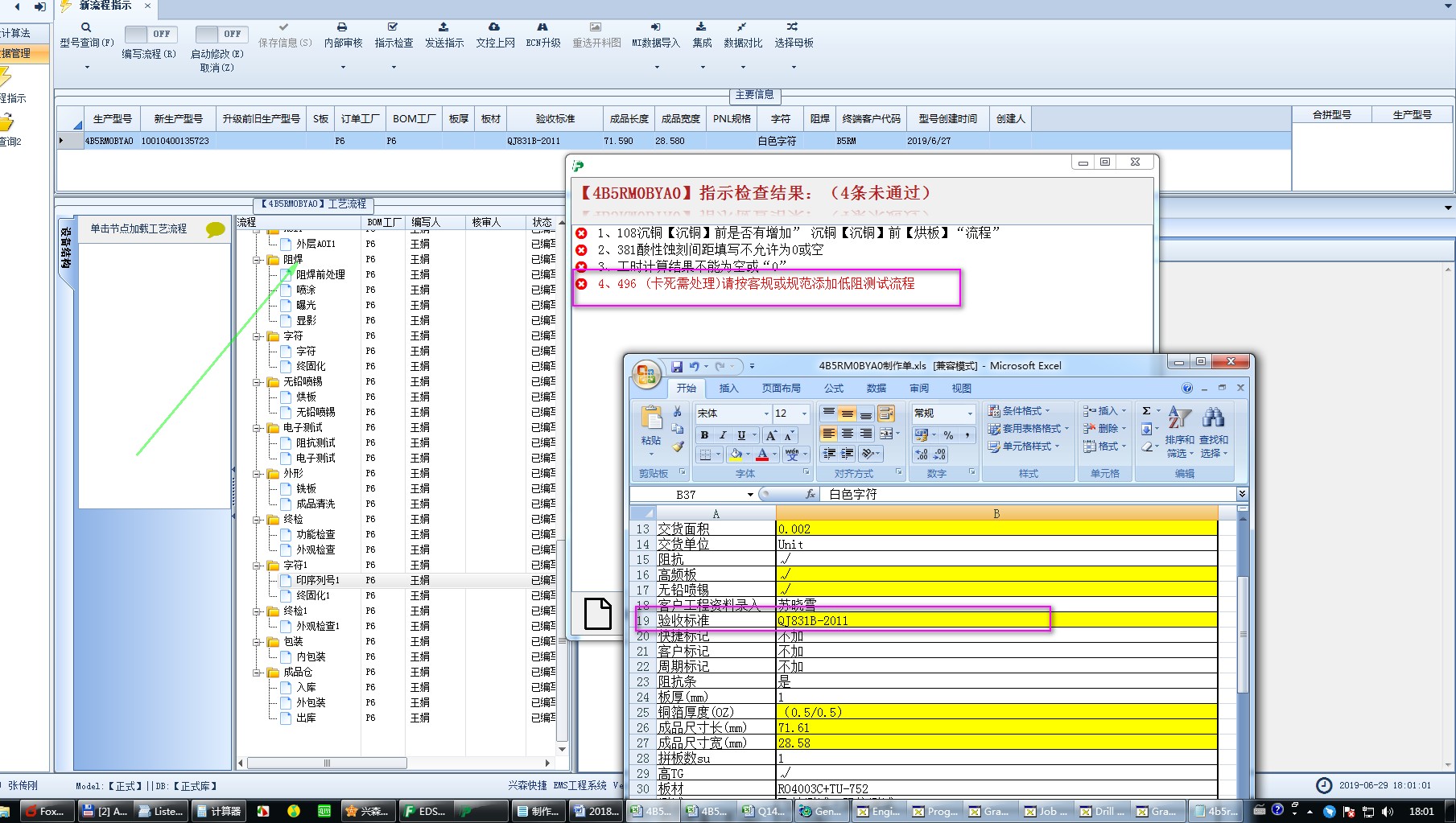Viewport: 1456px width, 823px height.
Task: Click 取消(Z) in toolbar
Action: [217, 68]
